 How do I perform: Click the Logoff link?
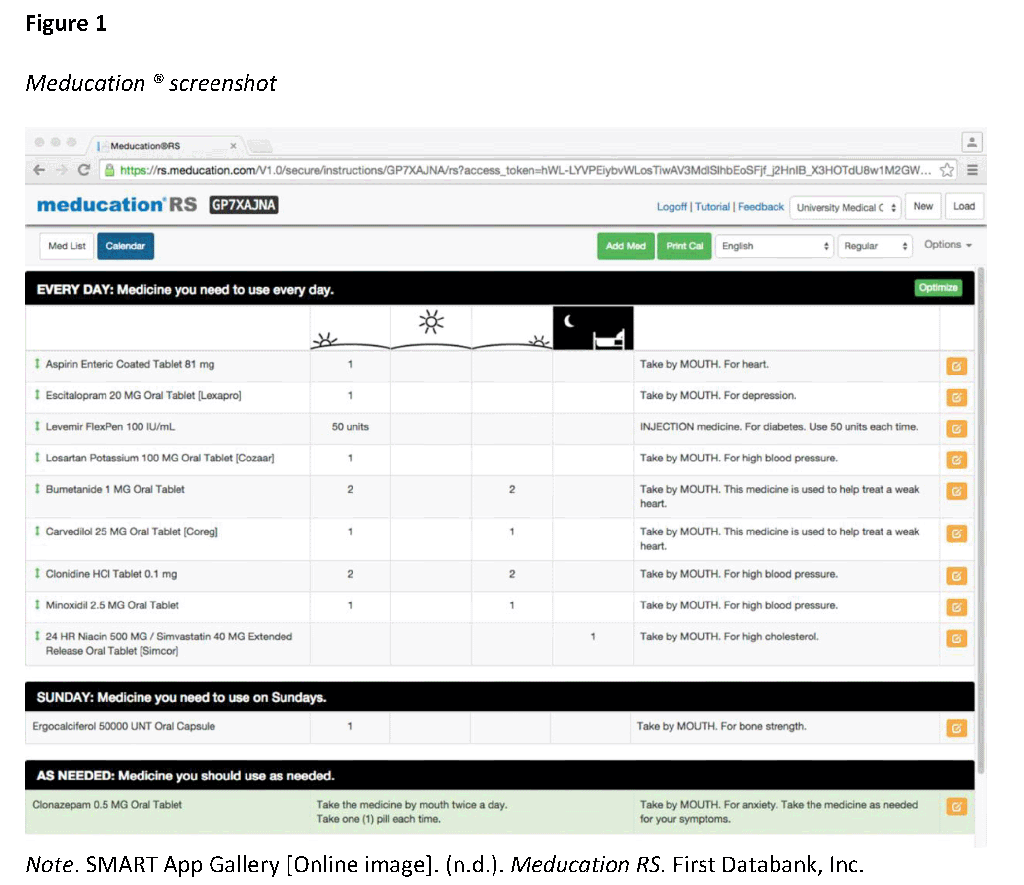coord(671,207)
